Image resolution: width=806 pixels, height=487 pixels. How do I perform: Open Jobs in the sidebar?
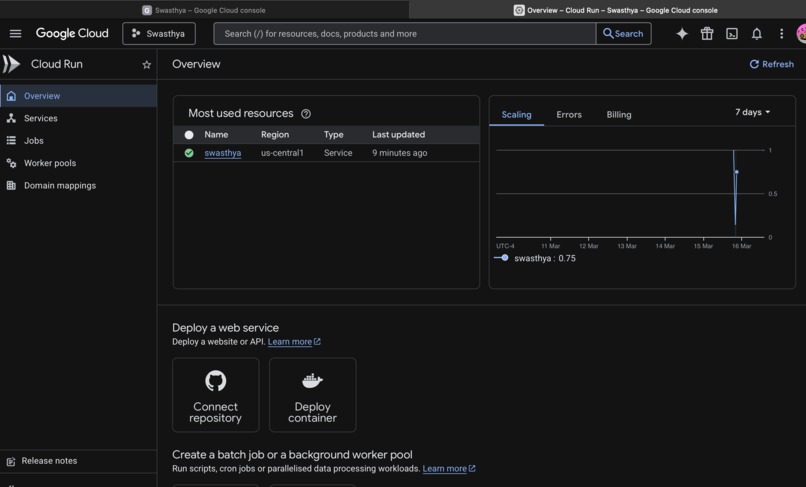click(78, 140)
